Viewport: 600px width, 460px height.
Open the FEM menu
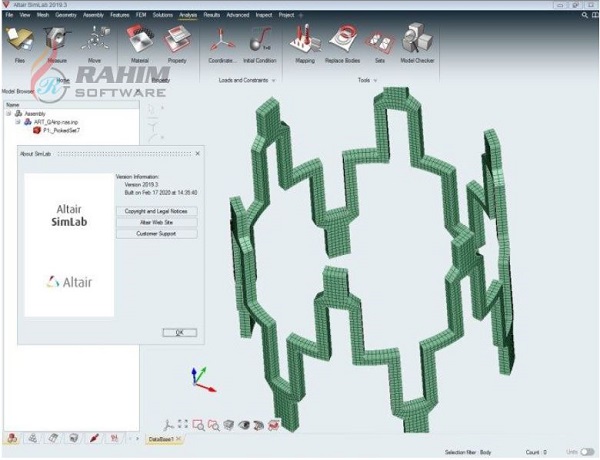click(x=141, y=15)
